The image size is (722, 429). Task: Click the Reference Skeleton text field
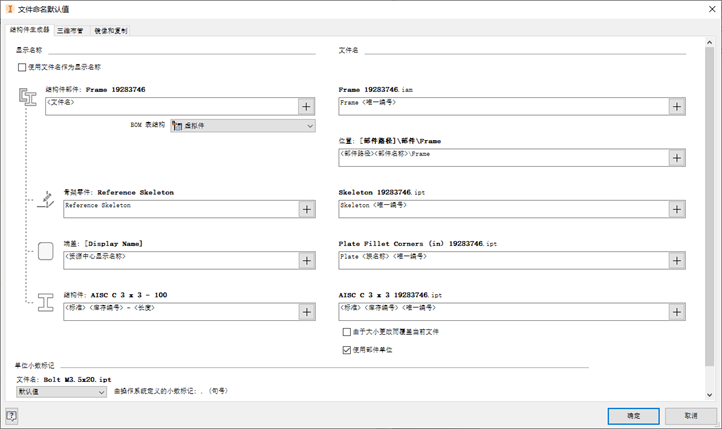click(x=180, y=209)
